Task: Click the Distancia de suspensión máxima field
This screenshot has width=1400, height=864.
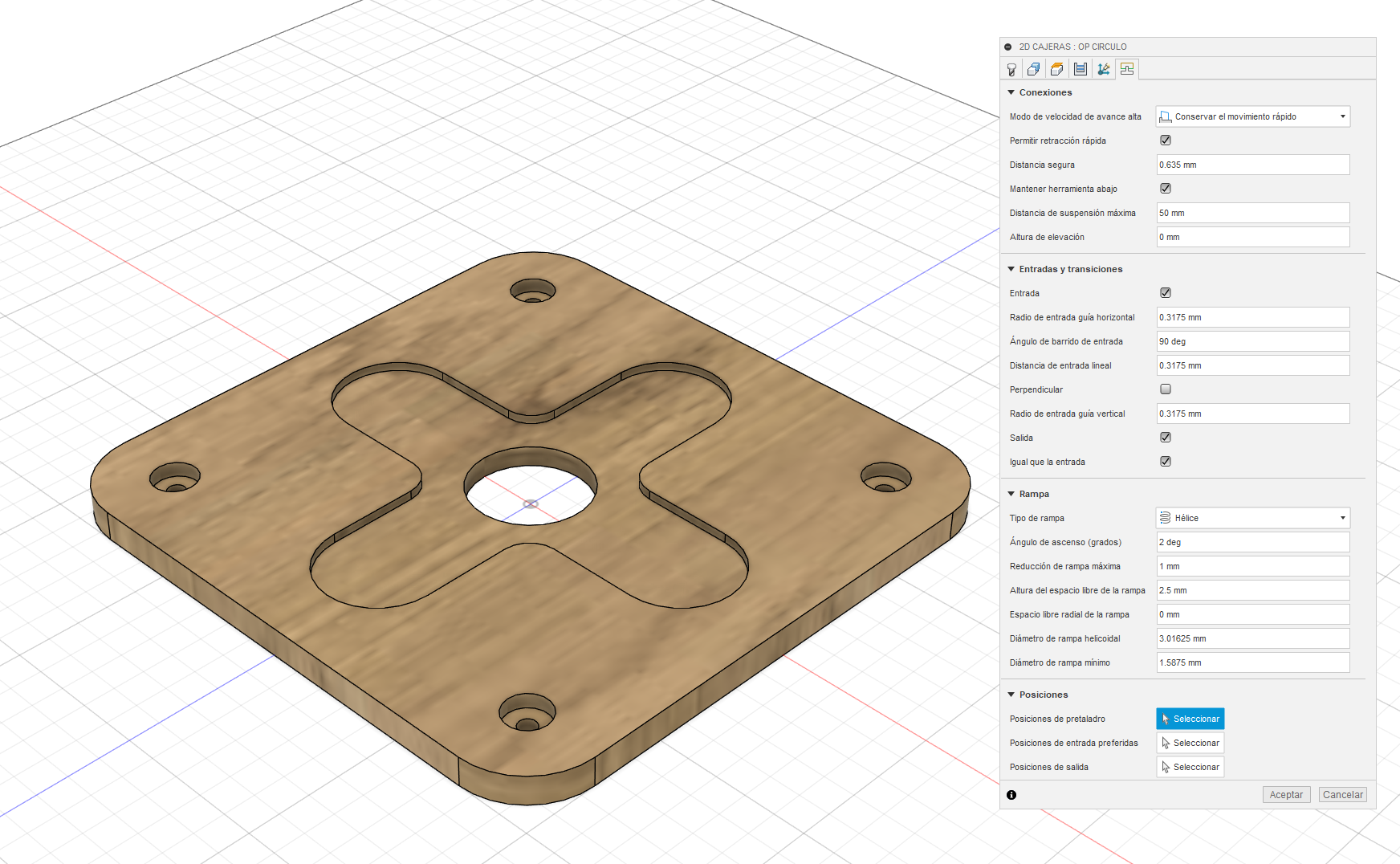Action: [1253, 213]
